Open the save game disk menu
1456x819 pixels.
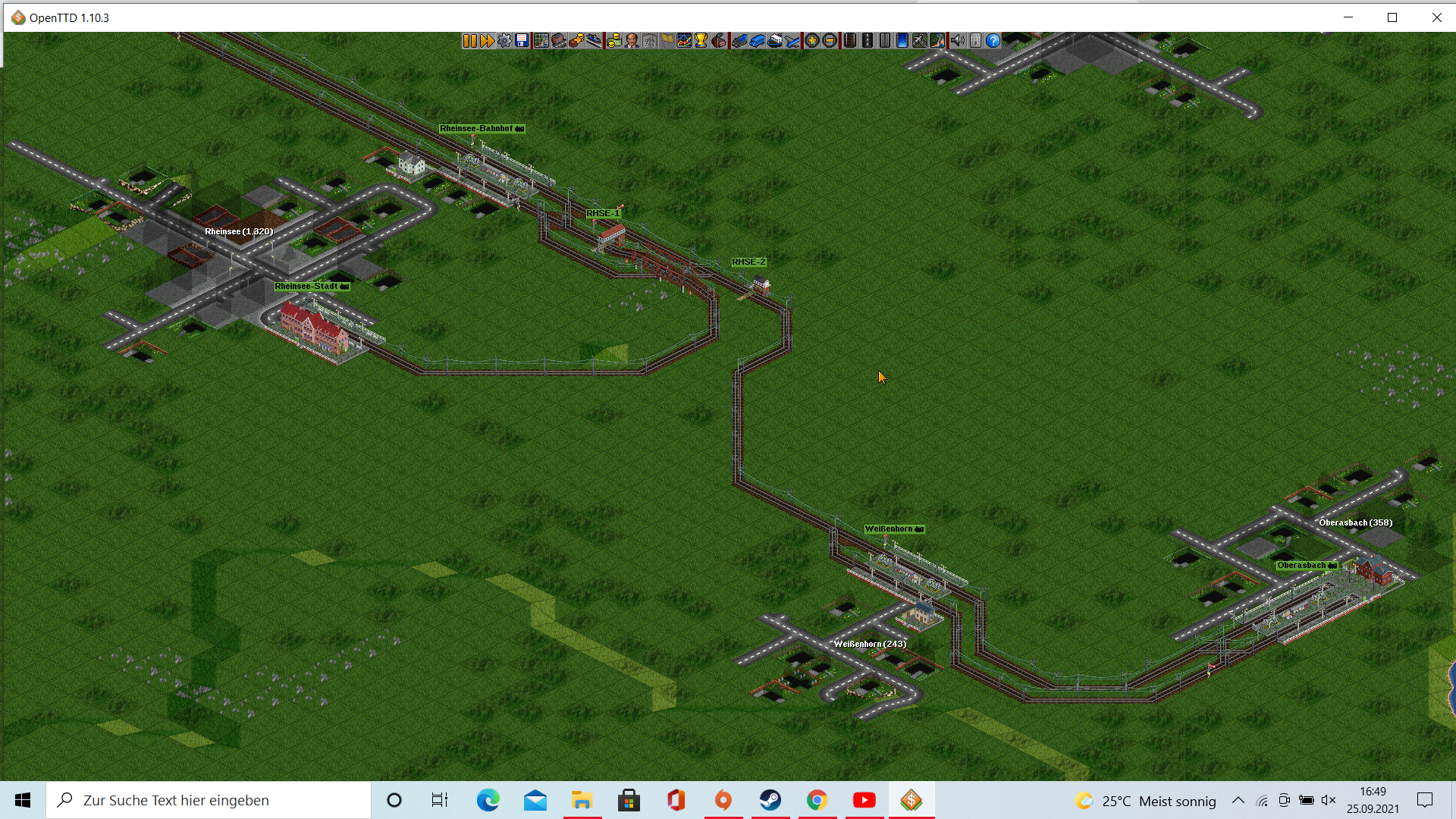click(522, 41)
